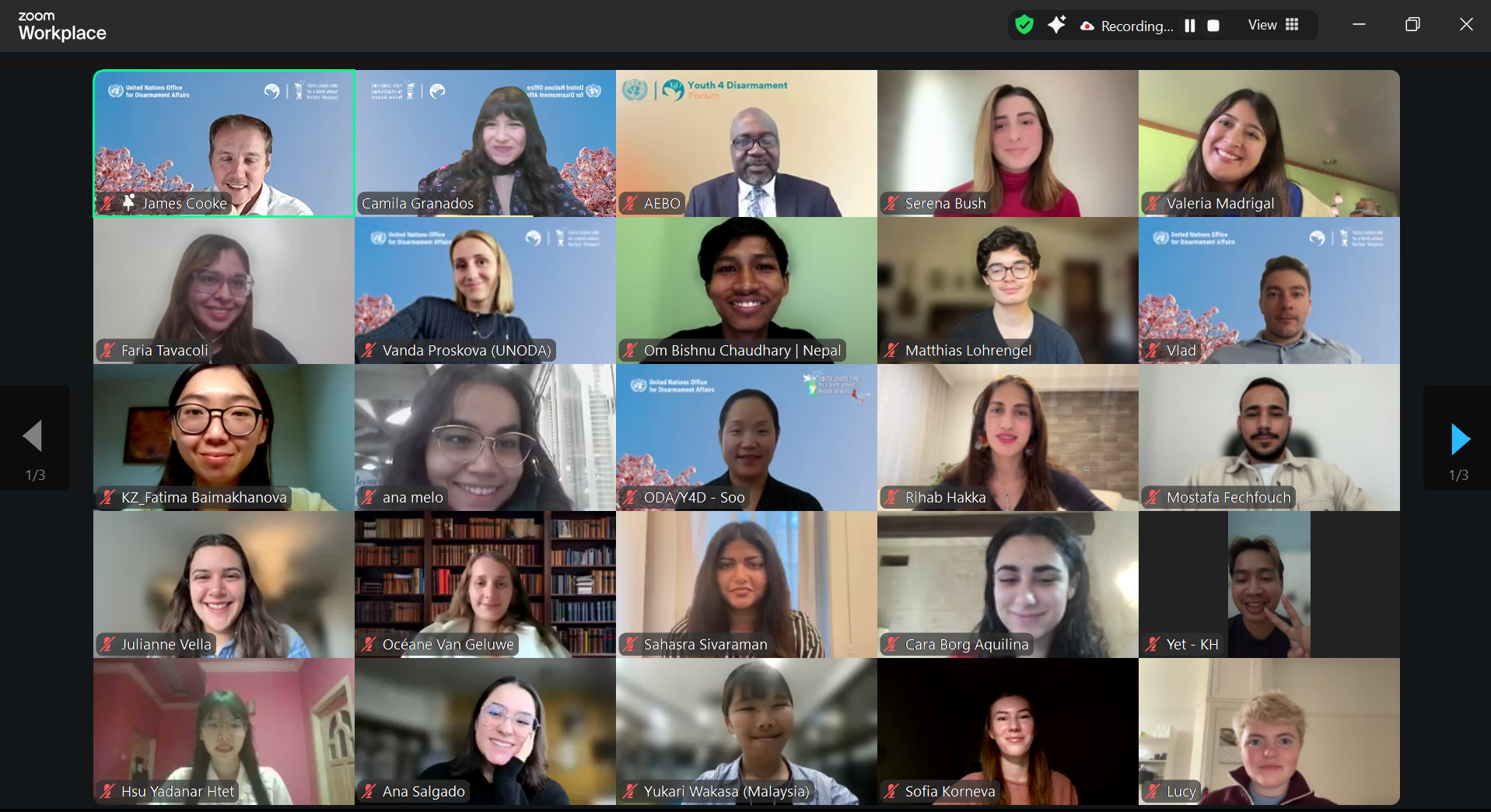Screen dimensions: 1491x812
Task: Select the Yet - KH video tile
Action: (x=1269, y=584)
